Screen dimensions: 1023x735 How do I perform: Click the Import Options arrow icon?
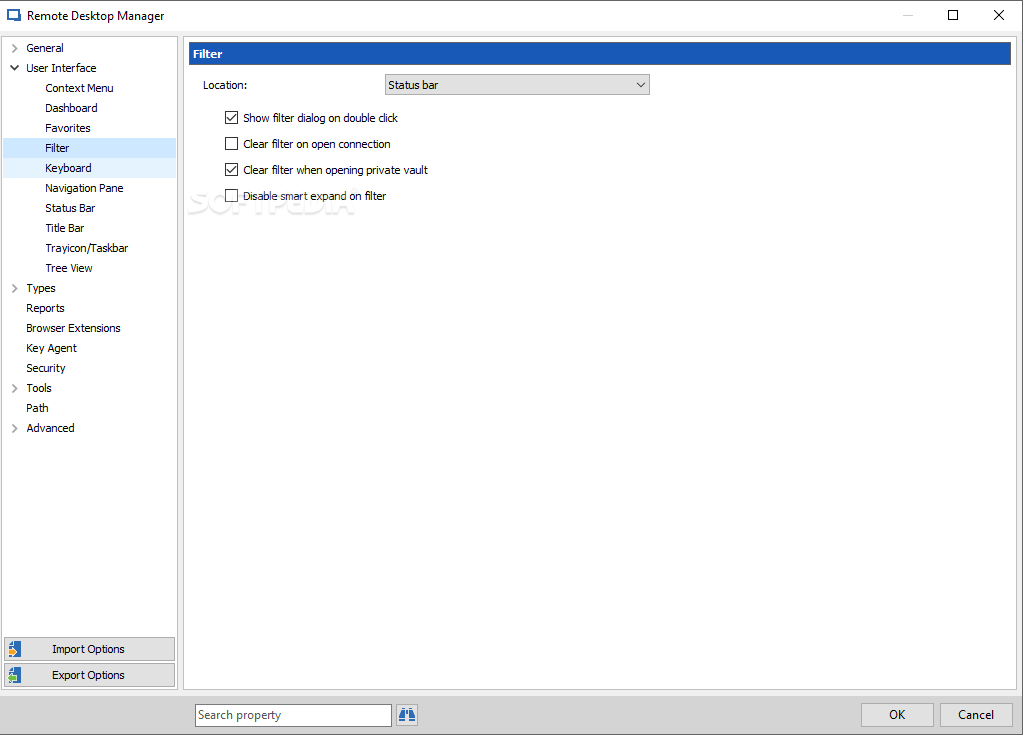15,649
